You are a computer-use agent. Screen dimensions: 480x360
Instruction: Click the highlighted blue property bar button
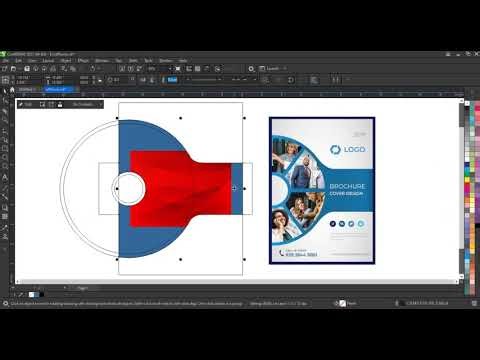pos(172,80)
